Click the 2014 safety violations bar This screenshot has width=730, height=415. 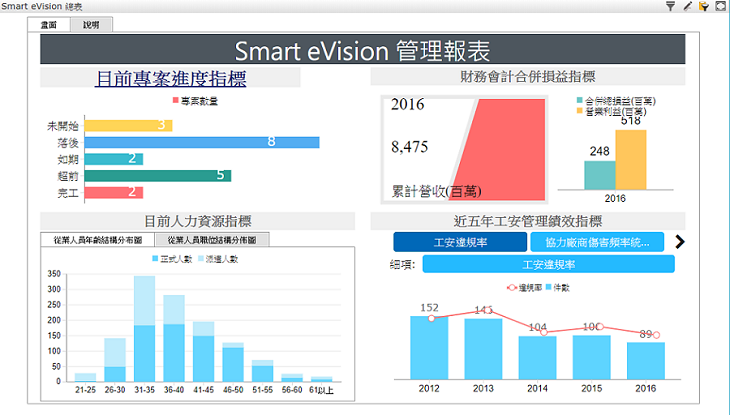pos(537,358)
